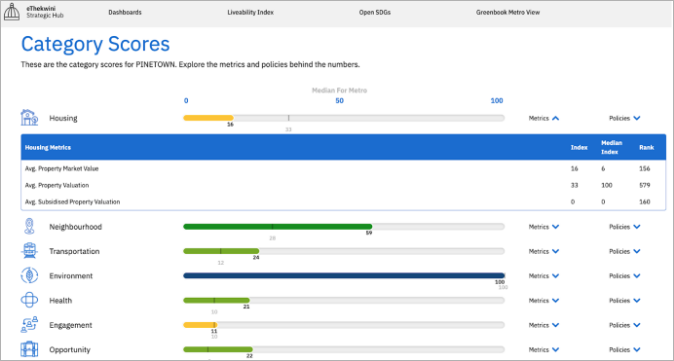Go to the Open SDGs link

[375, 12]
